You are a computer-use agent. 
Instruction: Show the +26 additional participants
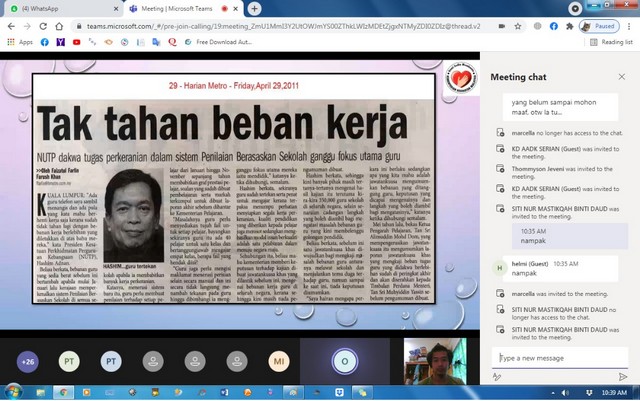point(29,360)
